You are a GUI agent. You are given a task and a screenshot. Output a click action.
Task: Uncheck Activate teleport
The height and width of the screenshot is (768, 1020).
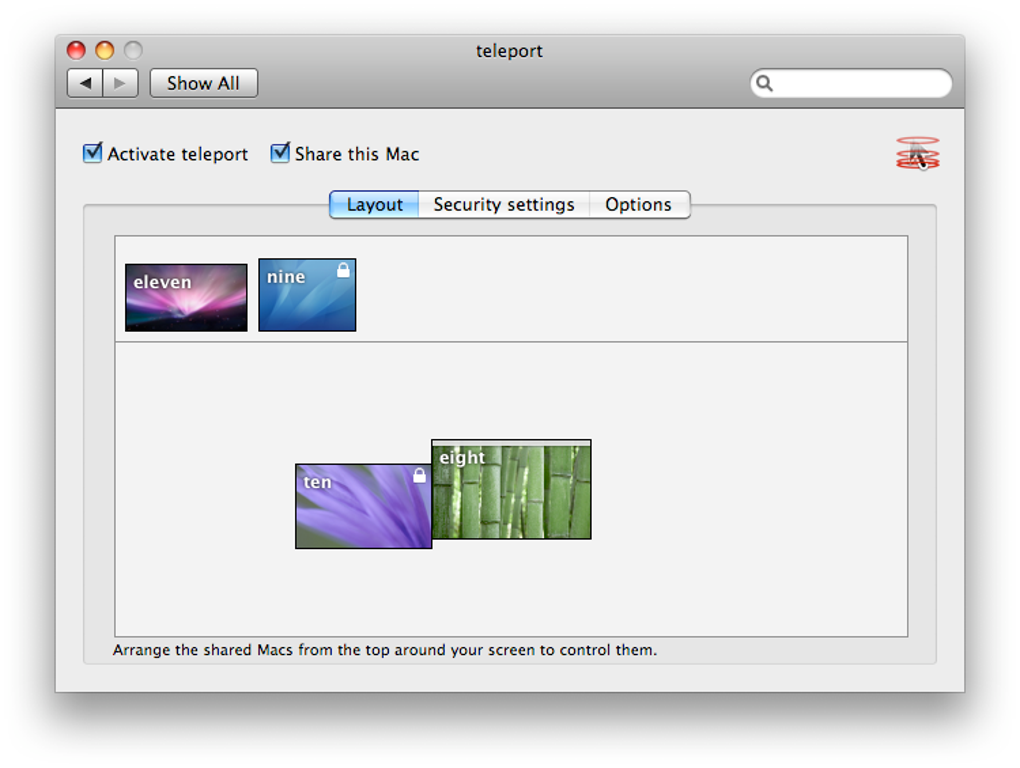pyautogui.click(x=92, y=153)
